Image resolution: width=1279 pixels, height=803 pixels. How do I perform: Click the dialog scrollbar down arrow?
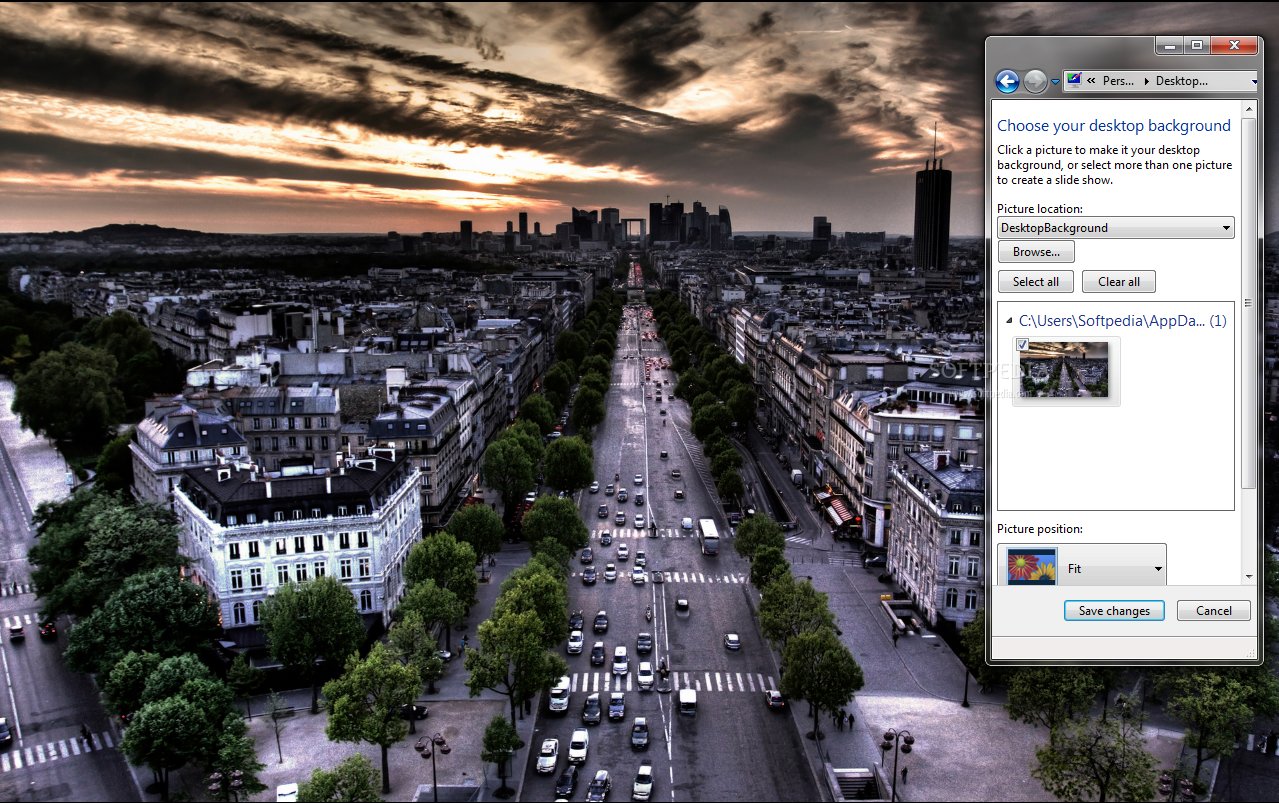coord(1248,577)
